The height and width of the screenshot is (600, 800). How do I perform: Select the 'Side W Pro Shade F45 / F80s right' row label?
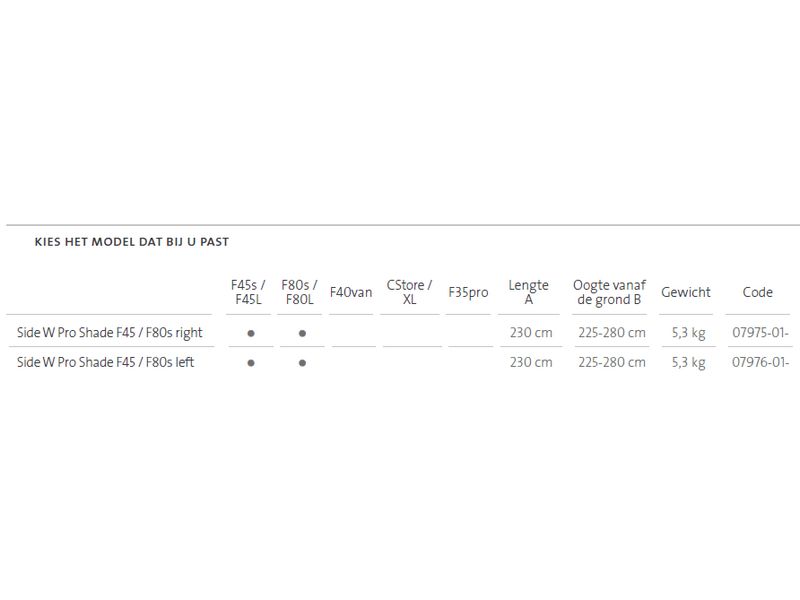pos(110,333)
